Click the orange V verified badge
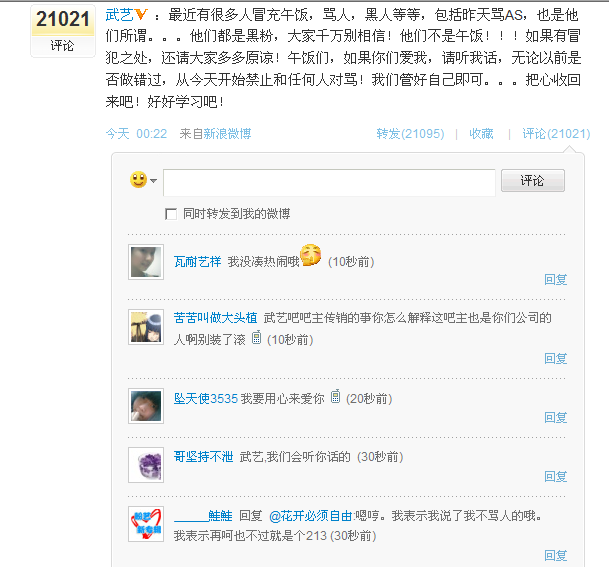Screen dimensions: 609x567 141,15
